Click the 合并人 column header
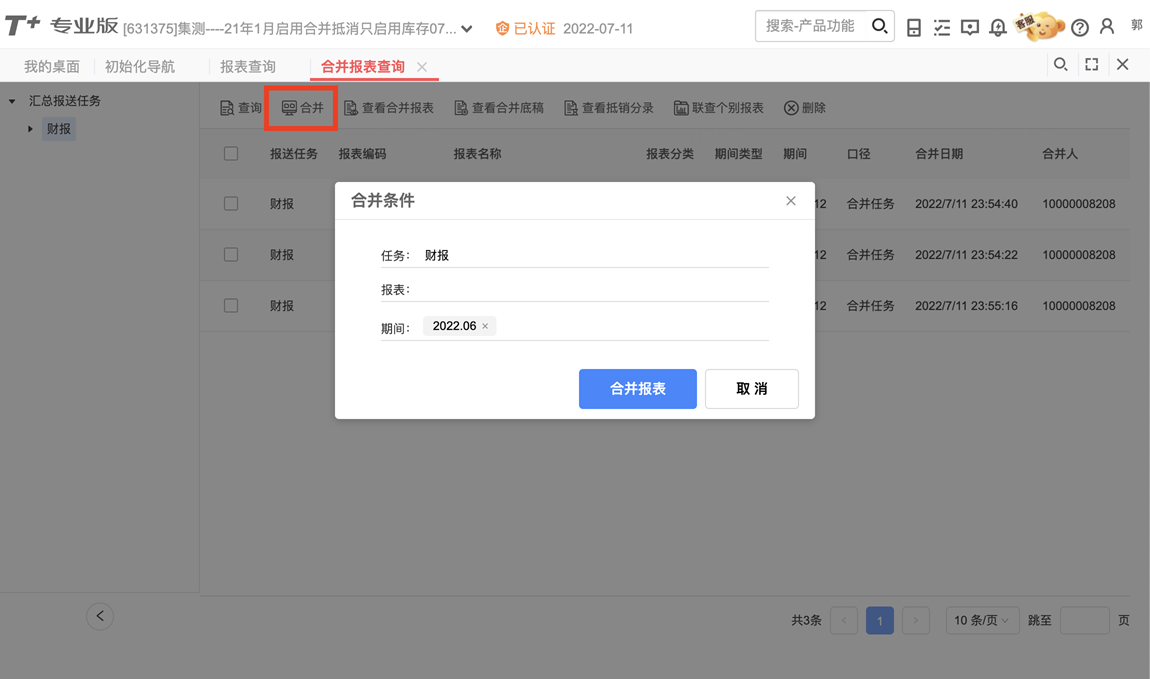1150x679 pixels. tap(1060, 154)
